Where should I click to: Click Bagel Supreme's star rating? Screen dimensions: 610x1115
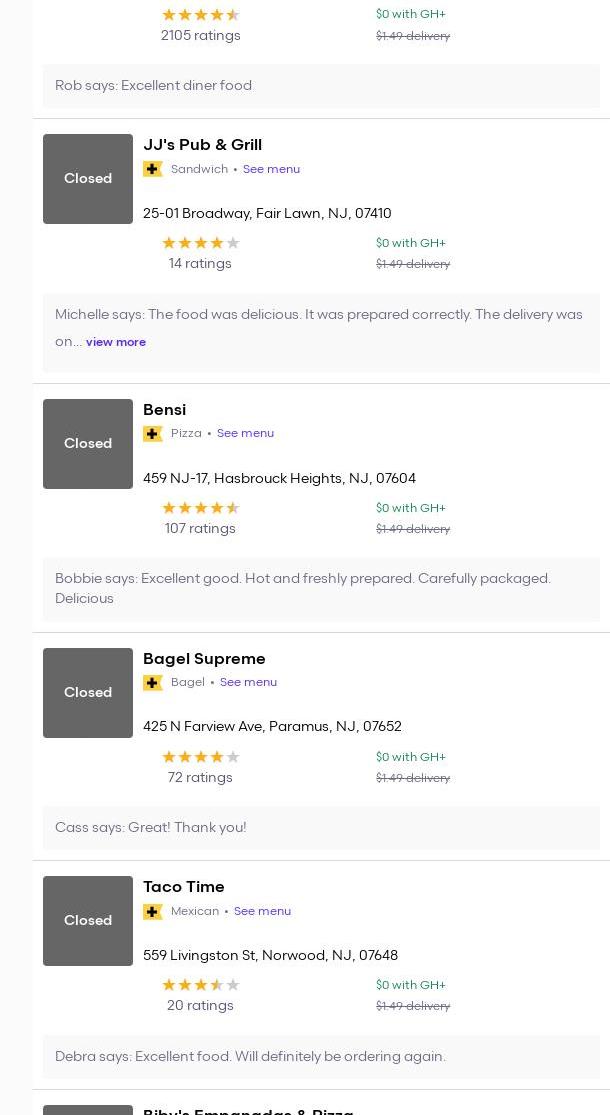(200, 757)
